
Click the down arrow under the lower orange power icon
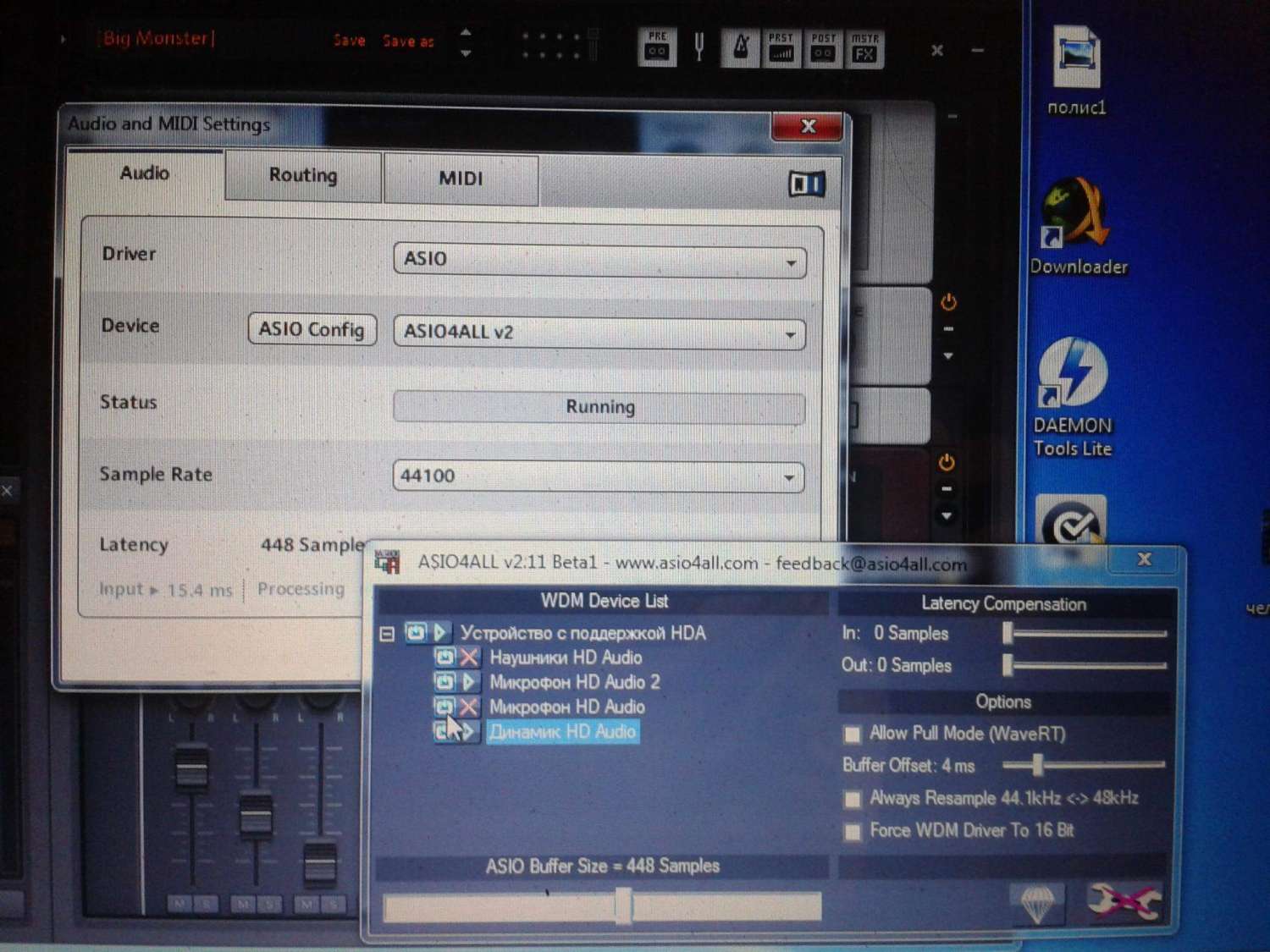[947, 515]
